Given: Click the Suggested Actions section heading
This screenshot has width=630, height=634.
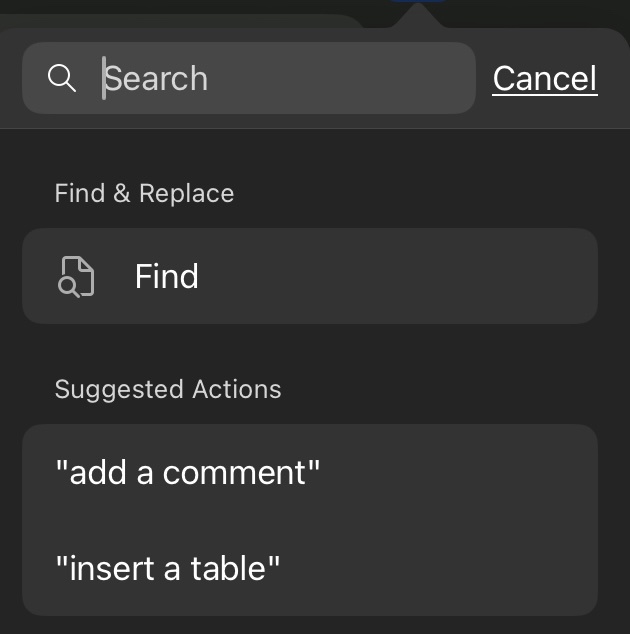Looking at the screenshot, I should click(168, 390).
